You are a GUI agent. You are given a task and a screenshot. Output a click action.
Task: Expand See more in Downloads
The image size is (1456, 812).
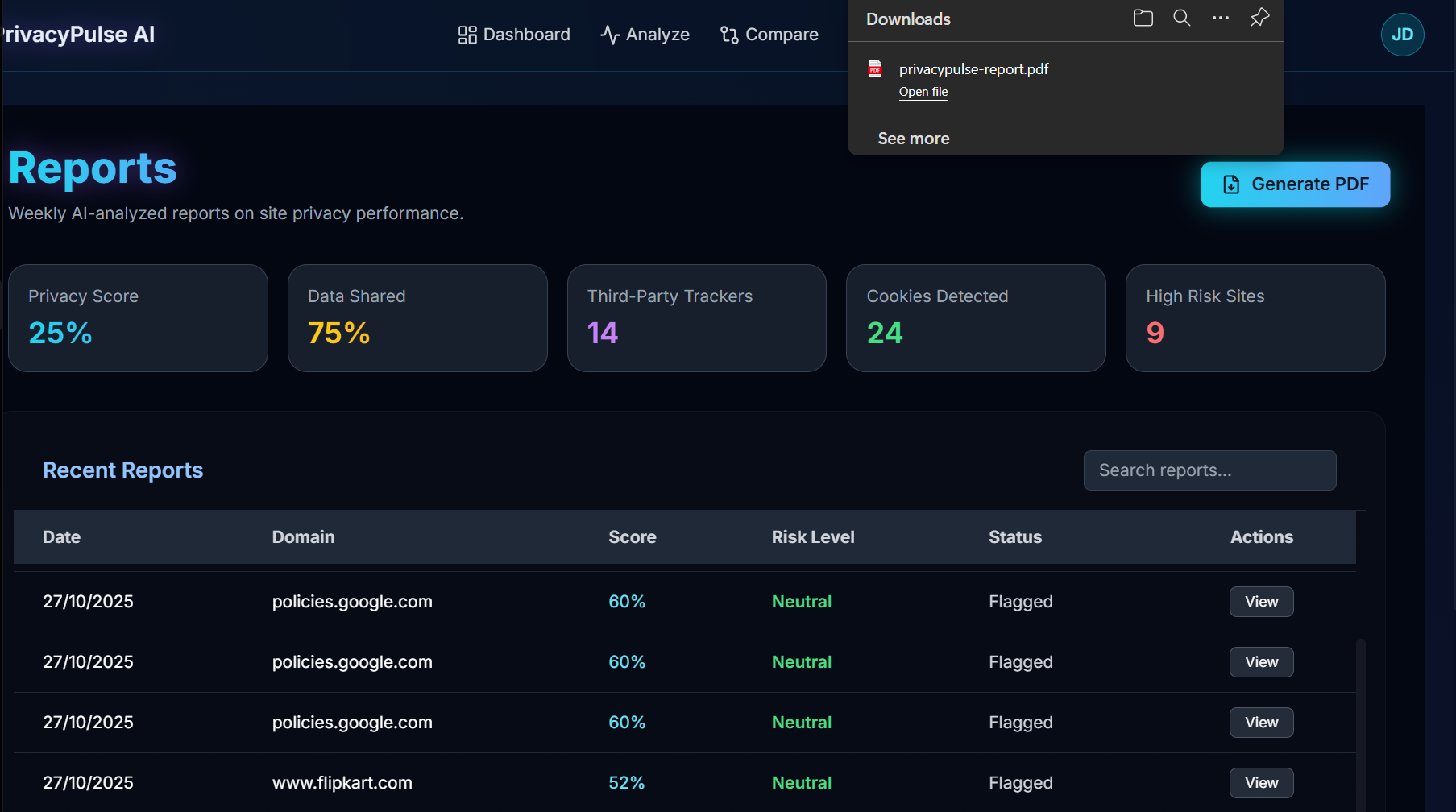tap(914, 139)
